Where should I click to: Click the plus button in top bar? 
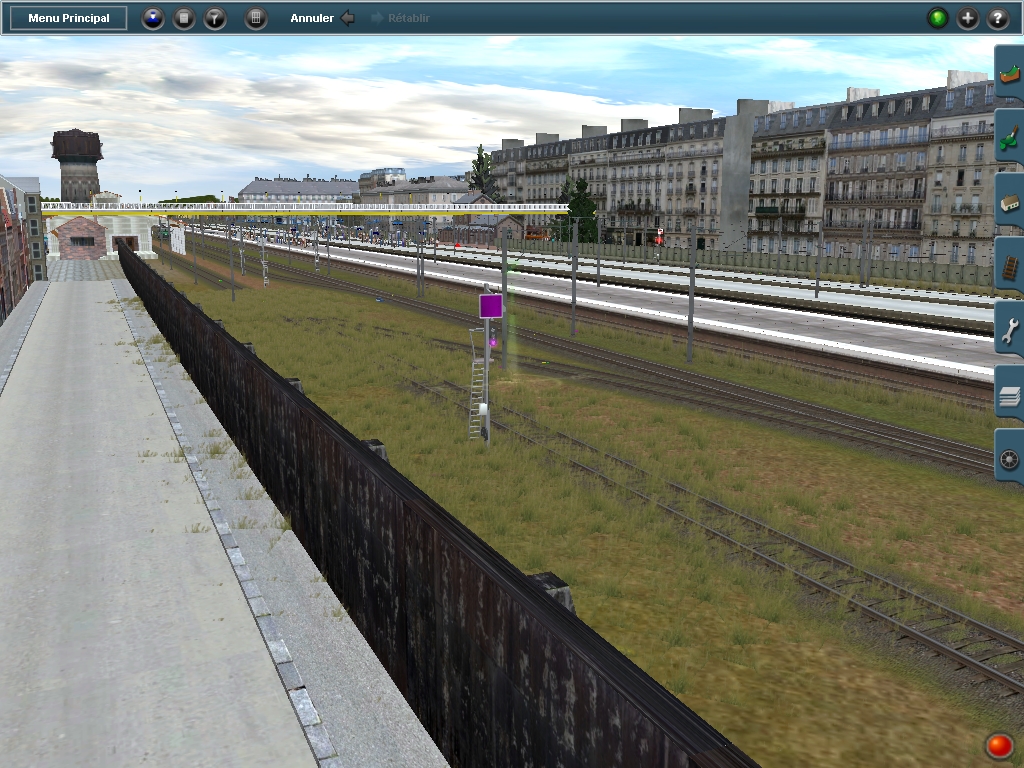pos(967,18)
